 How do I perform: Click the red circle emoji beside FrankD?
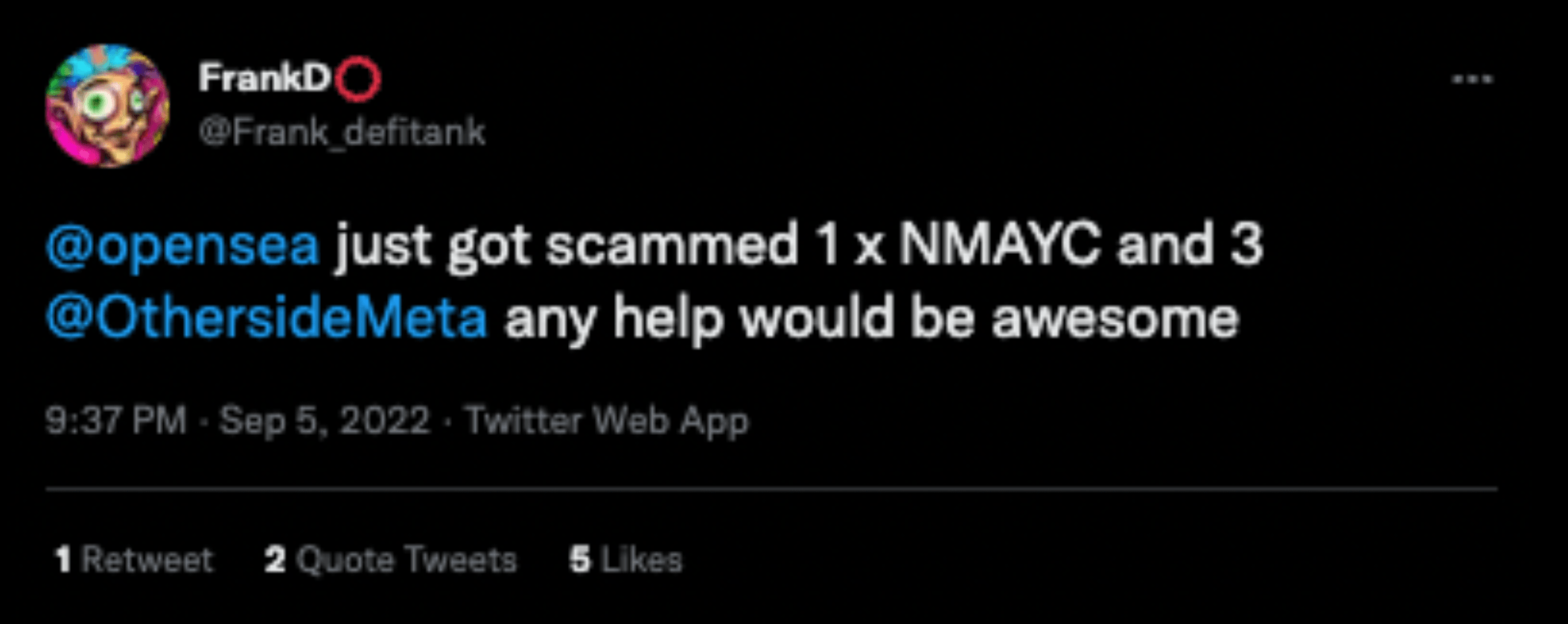click(x=358, y=78)
